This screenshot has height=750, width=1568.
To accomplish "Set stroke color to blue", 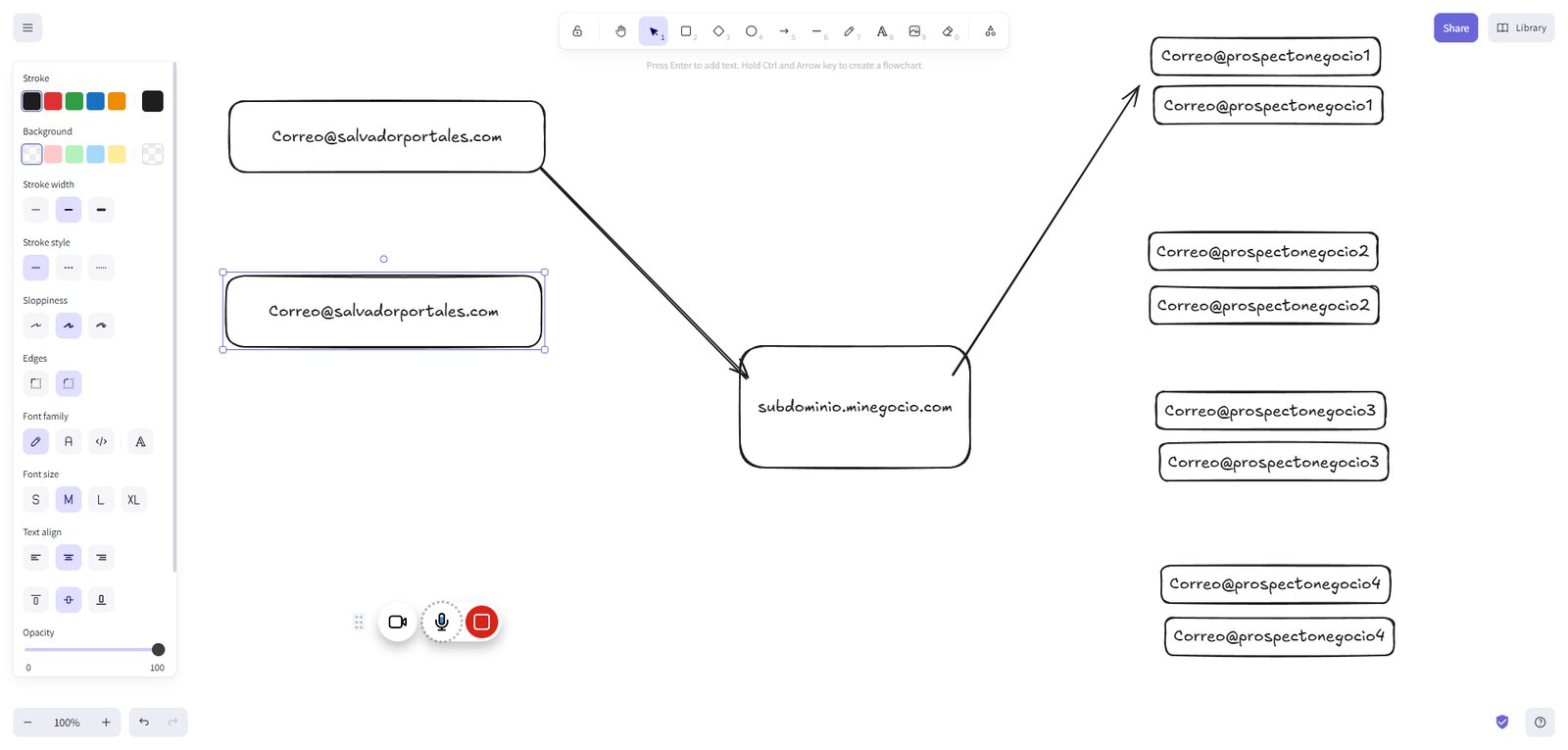I will (x=95, y=101).
